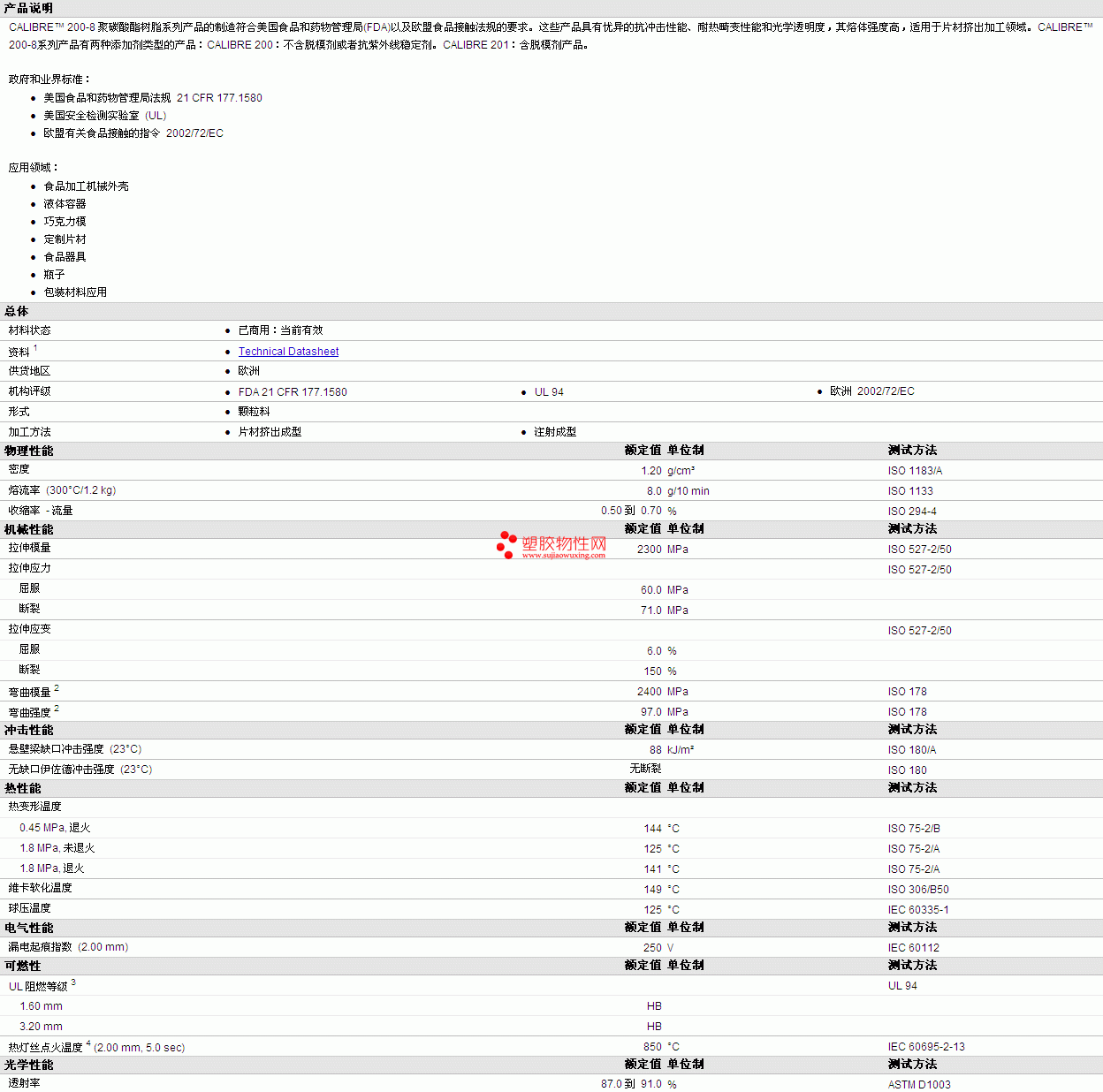Click the 瓶子 application item
The image size is (1103, 1092).
coord(55,275)
